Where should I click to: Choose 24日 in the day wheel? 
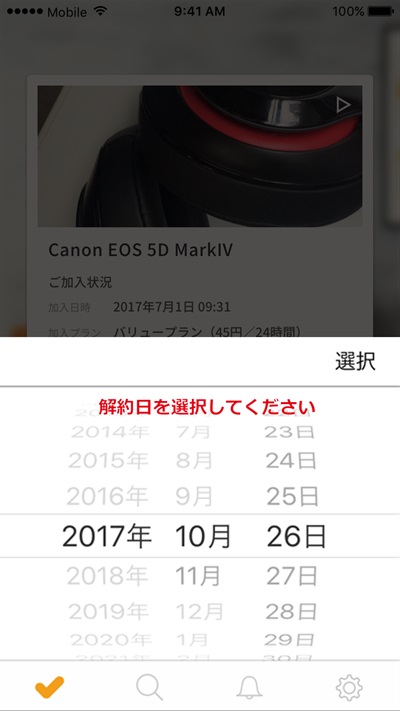click(x=291, y=461)
